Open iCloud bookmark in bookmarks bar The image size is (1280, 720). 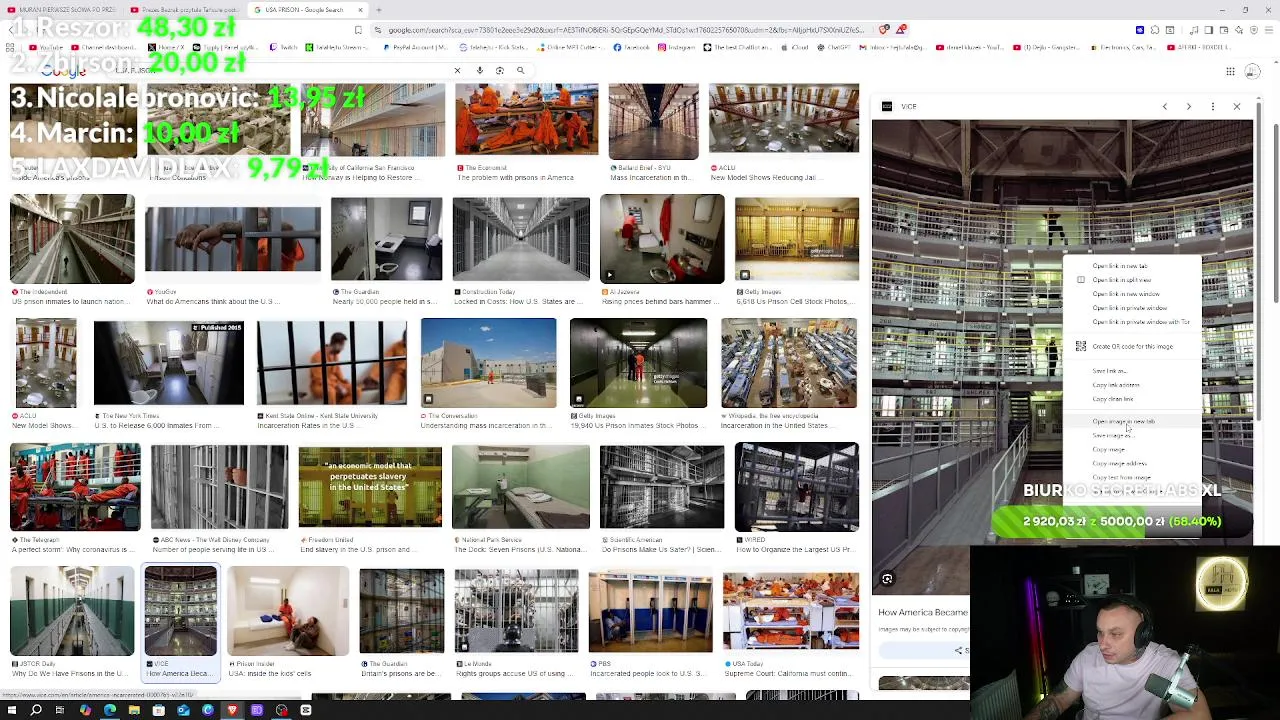click(x=795, y=47)
